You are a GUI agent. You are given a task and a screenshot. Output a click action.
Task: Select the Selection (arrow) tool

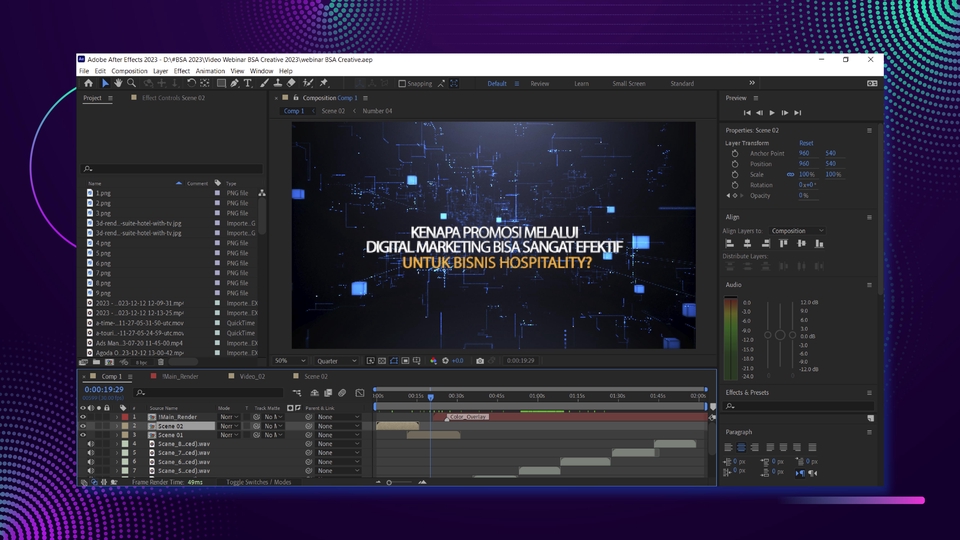click(105, 83)
